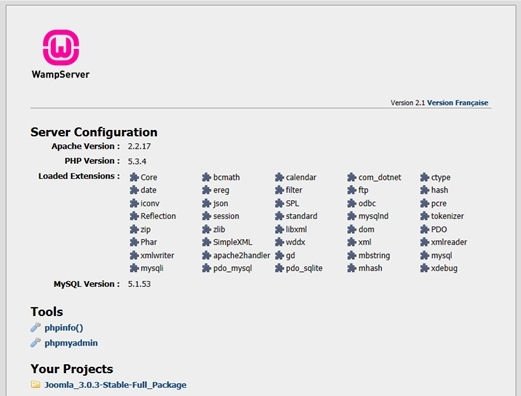Click the apache2handler extension label
The width and height of the screenshot is (521, 396).
coord(242,256)
